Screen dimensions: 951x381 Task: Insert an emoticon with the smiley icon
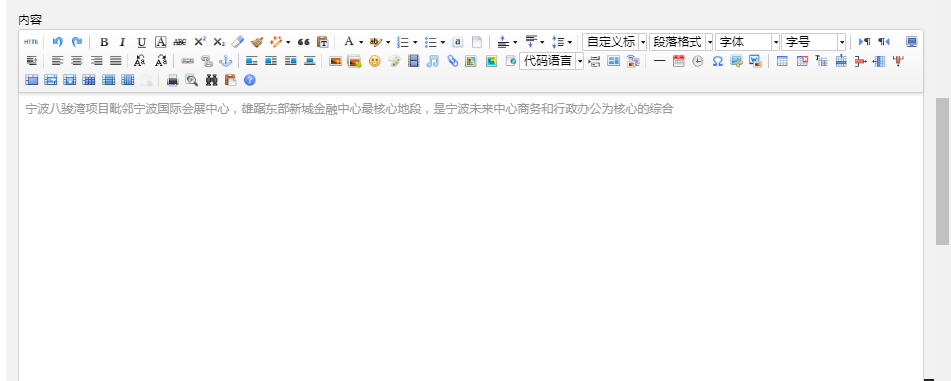click(x=374, y=61)
